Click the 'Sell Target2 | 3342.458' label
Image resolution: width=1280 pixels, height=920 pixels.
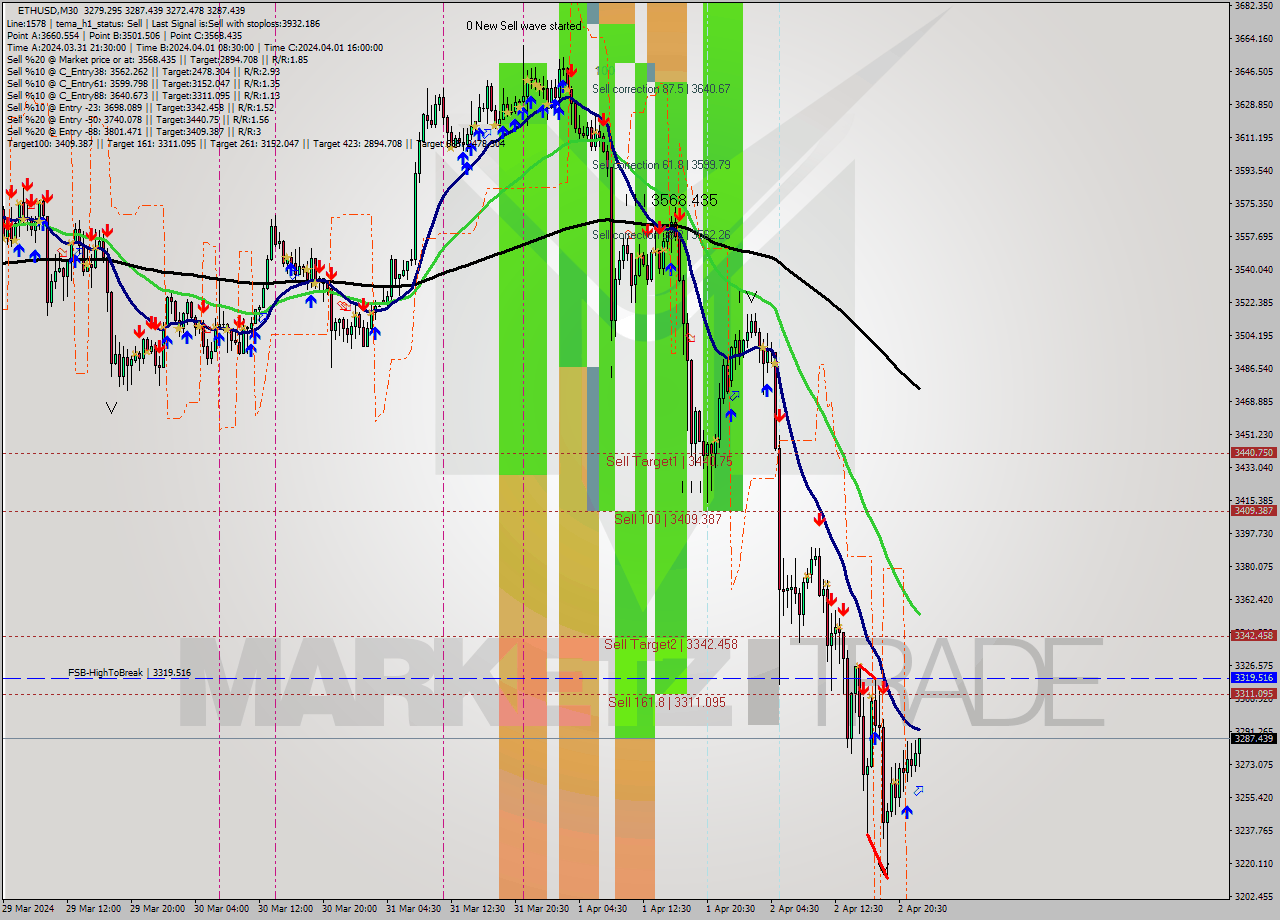point(670,644)
